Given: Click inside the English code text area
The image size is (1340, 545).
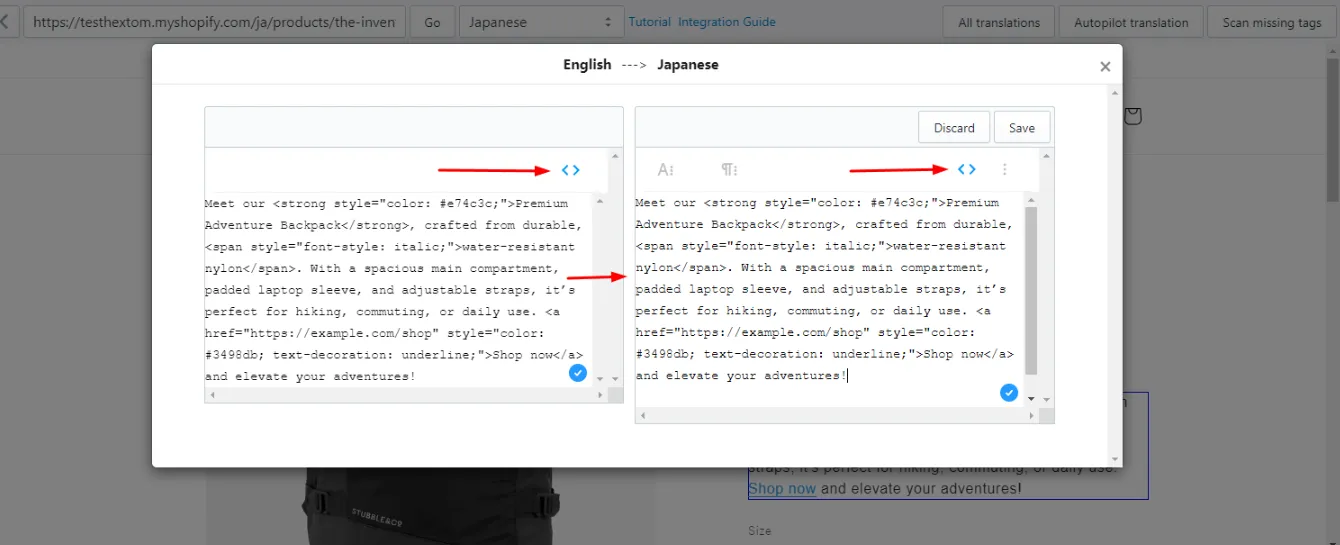Looking at the screenshot, I should pyautogui.click(x=398, y=289).
